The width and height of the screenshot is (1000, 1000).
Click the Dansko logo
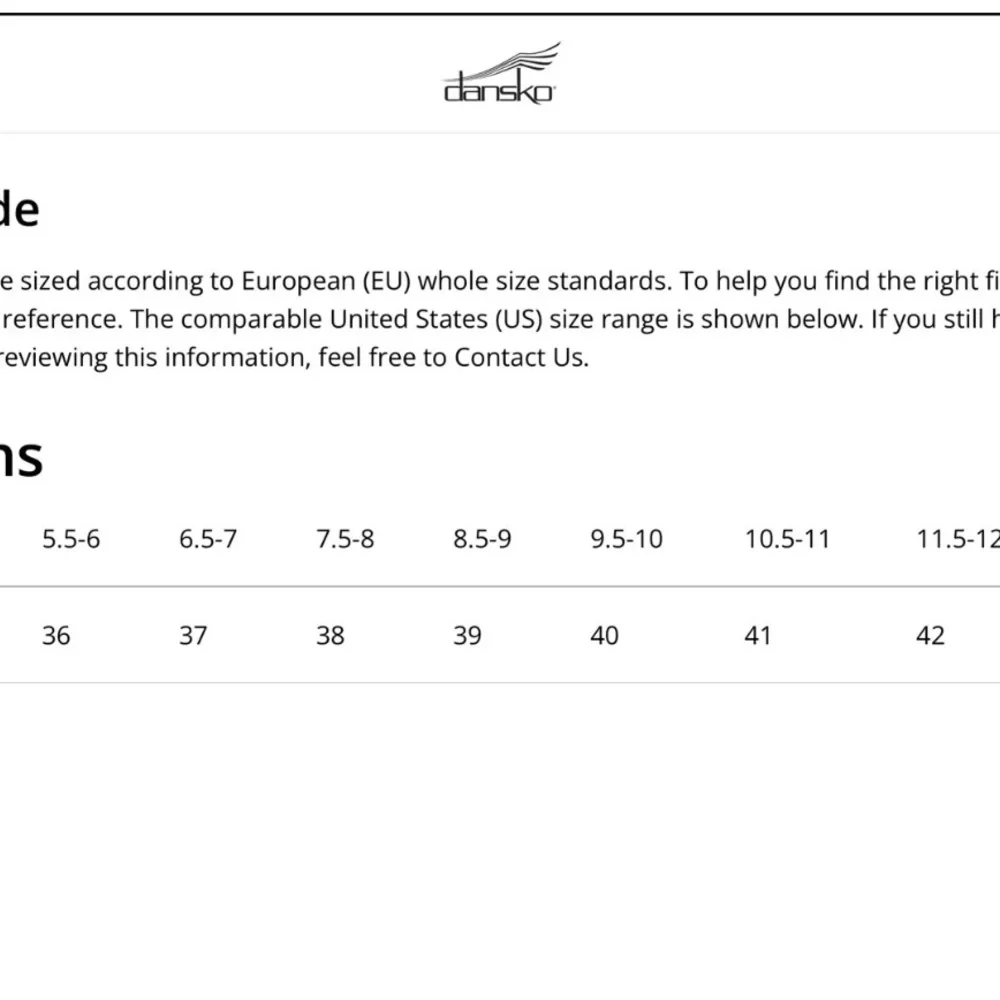(x=500, y=76)
